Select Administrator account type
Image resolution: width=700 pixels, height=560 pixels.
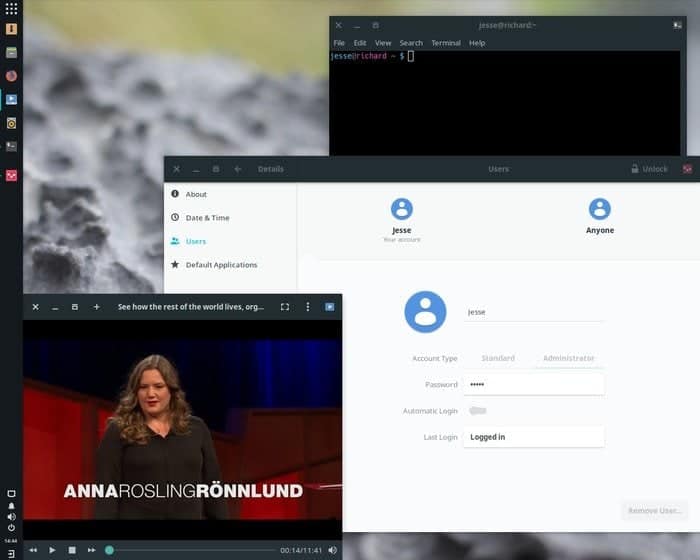569,358
